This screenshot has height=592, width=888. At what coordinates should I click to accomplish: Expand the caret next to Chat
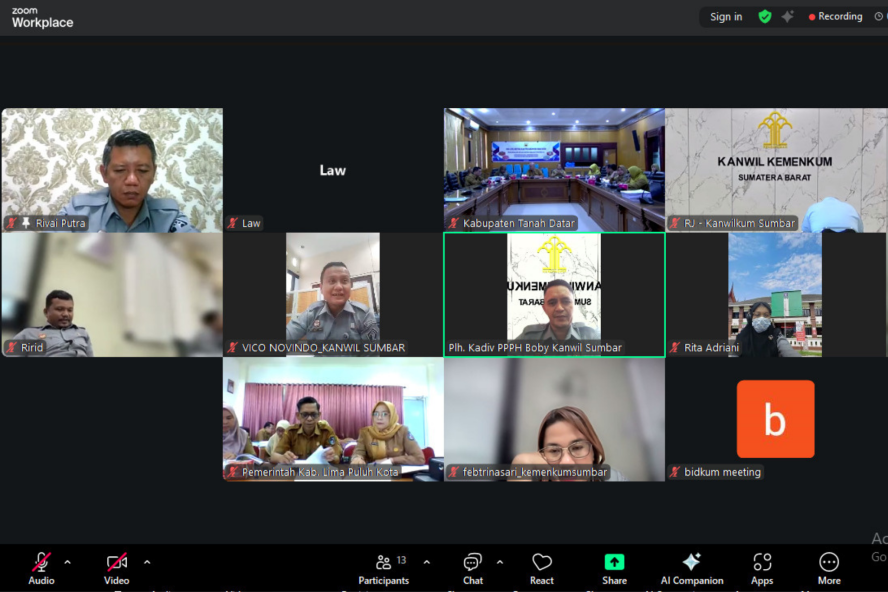click(500, 562)
